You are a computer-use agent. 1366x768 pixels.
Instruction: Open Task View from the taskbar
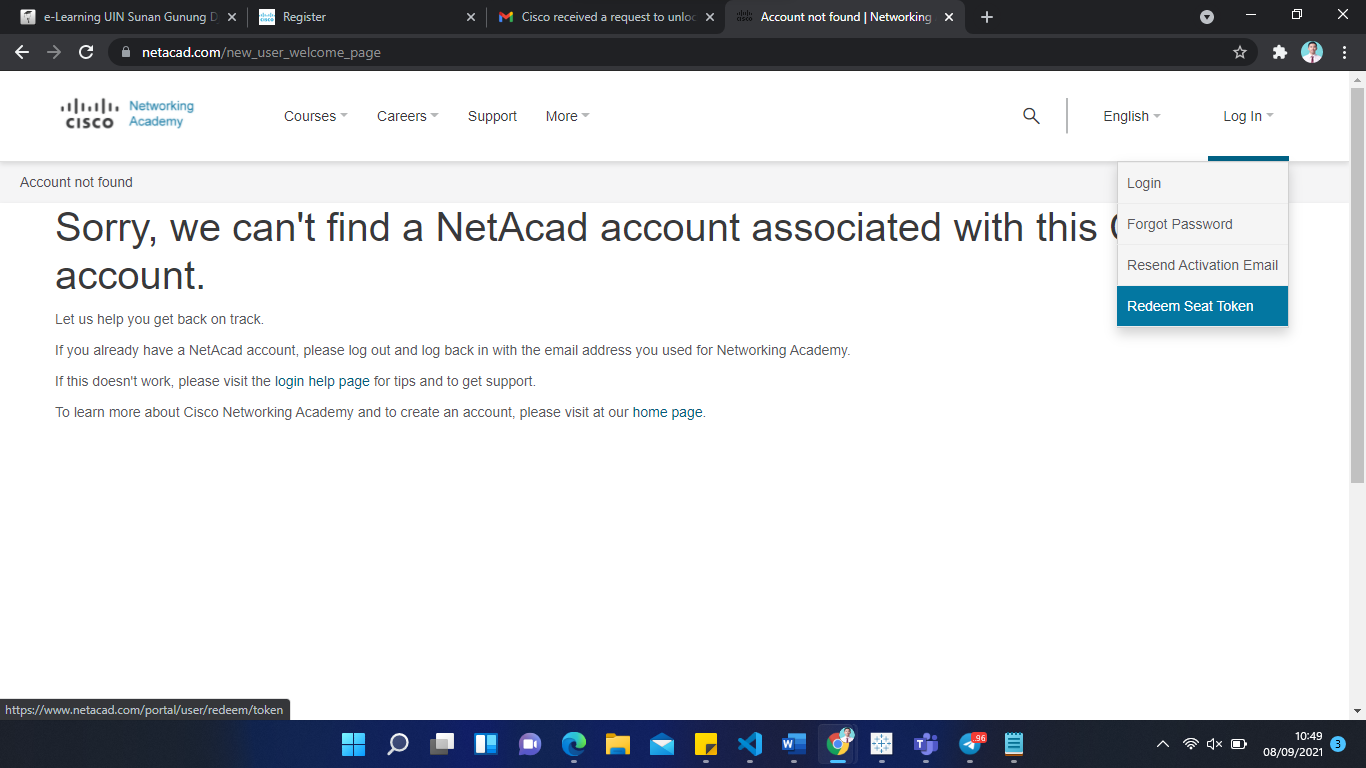pos(441,744)
